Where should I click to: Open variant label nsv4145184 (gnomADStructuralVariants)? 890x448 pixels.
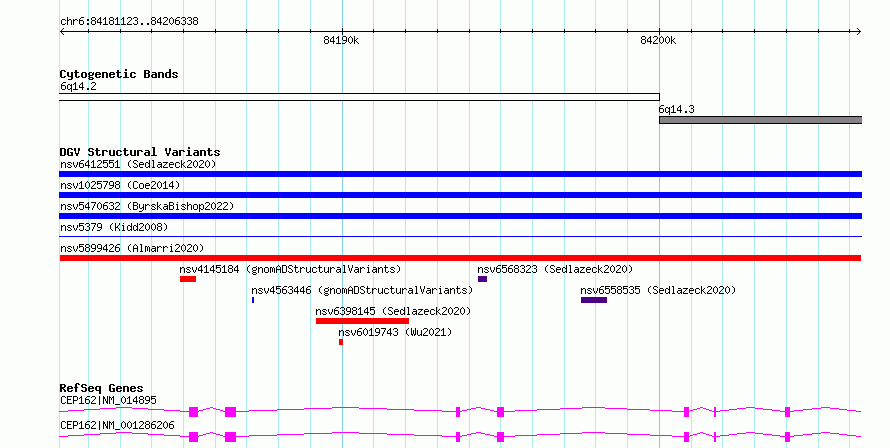[290, 269]
